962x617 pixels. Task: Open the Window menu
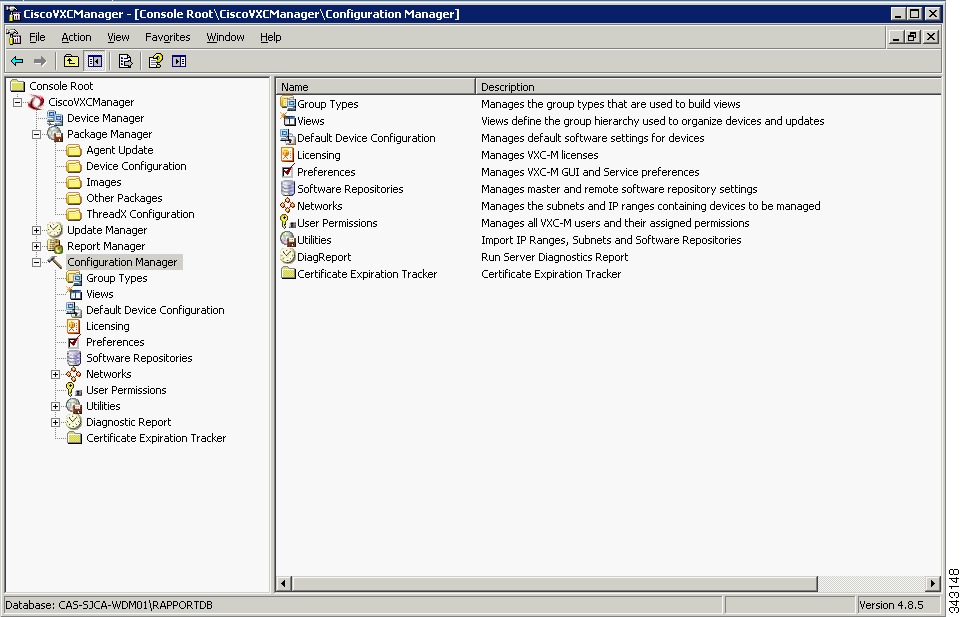coord(225,37)
